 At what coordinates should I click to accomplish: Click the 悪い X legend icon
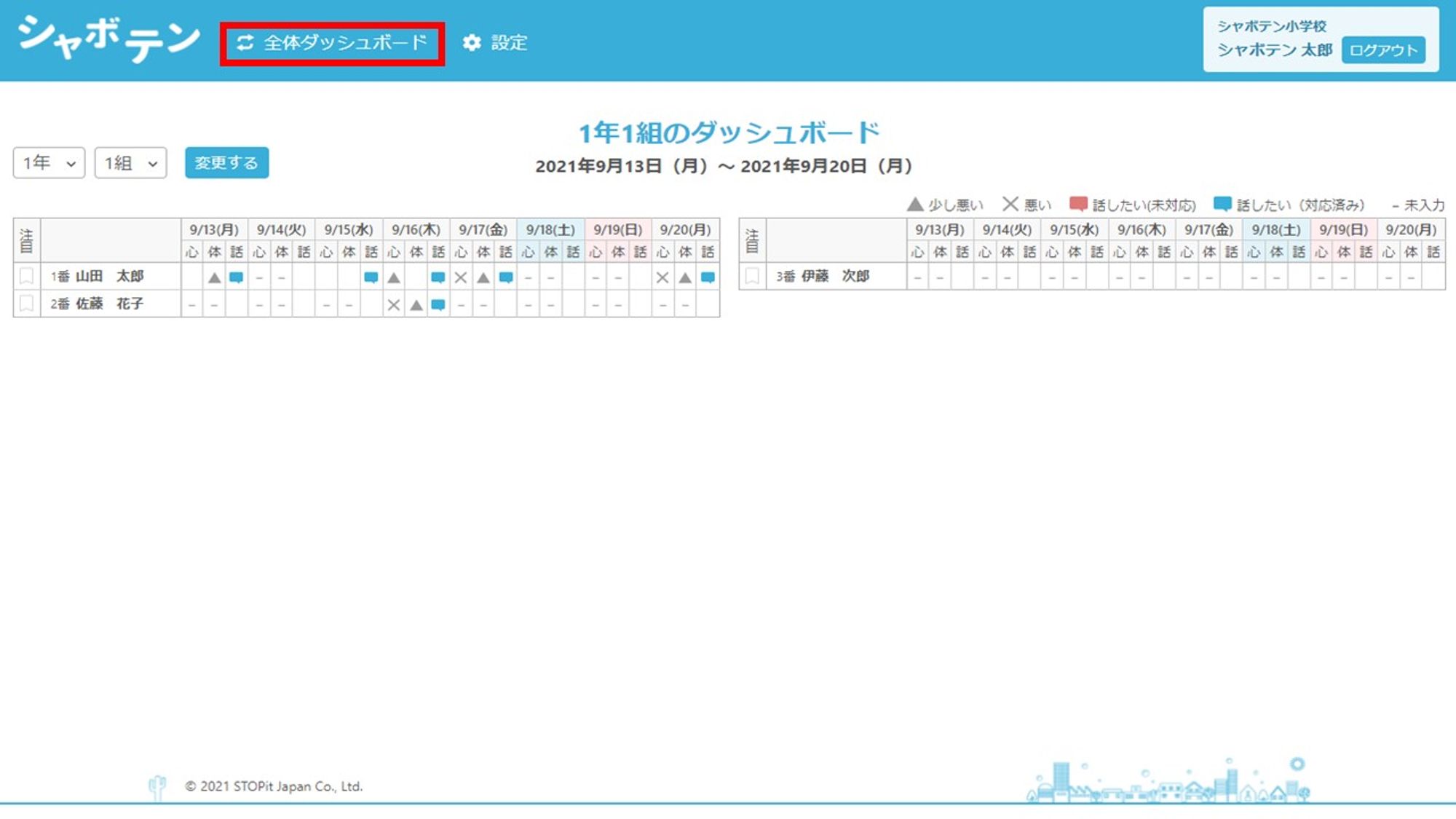(1010, 204)
